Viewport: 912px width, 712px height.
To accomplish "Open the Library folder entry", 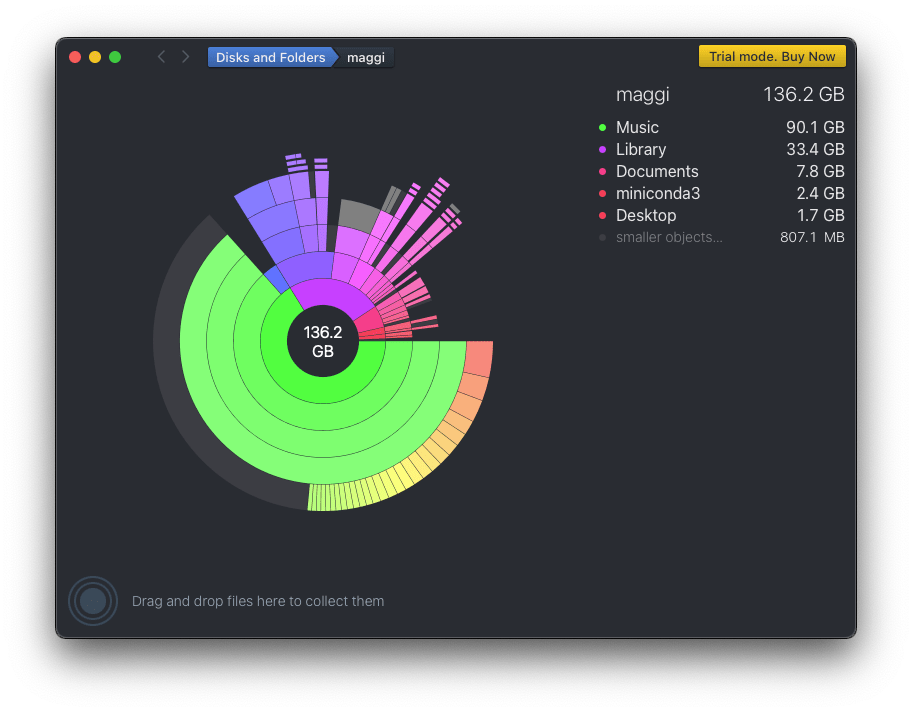I will tap(640, 150).
